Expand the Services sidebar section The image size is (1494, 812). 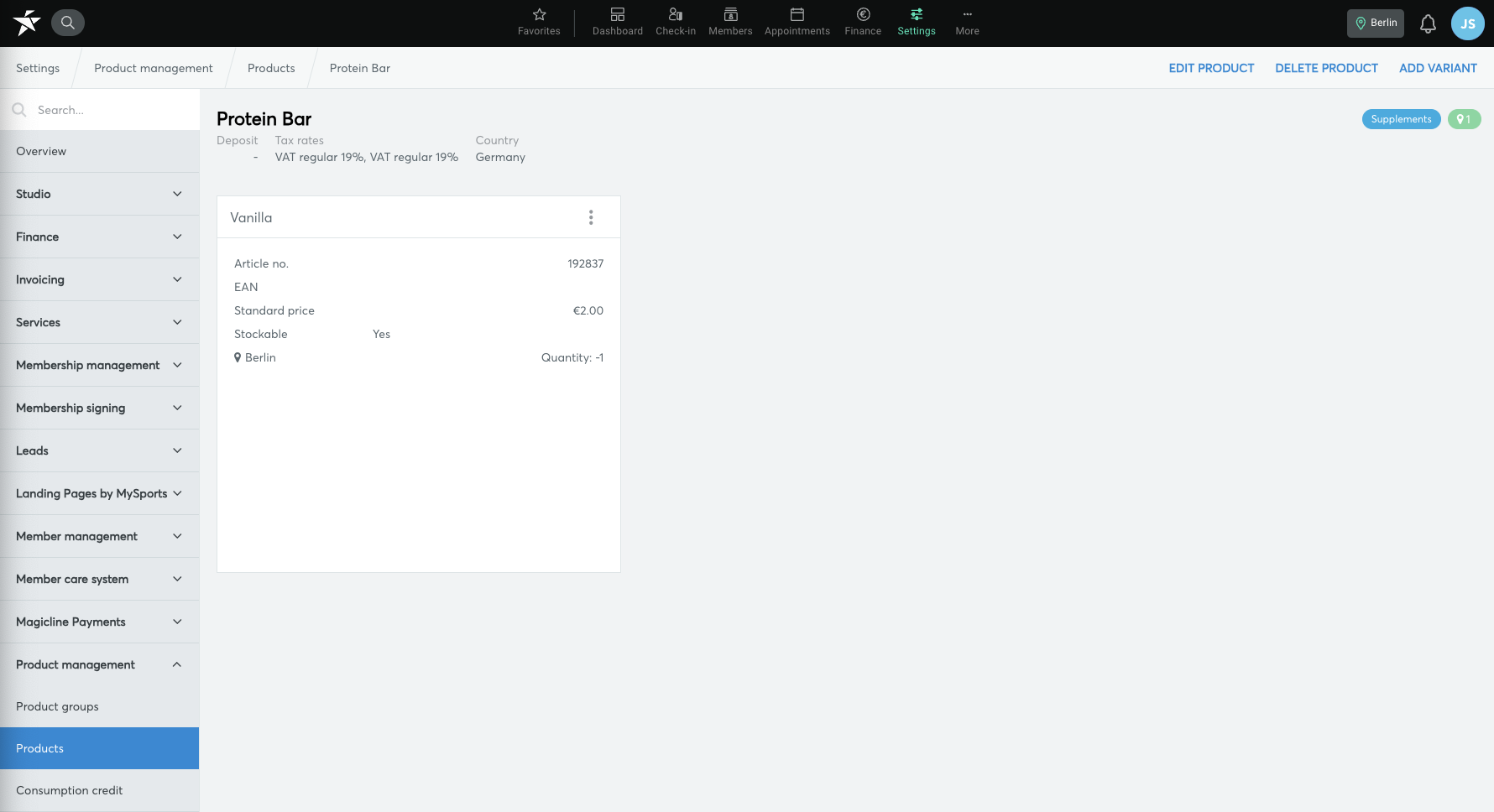pyautogui.click(x=100, y=322)
